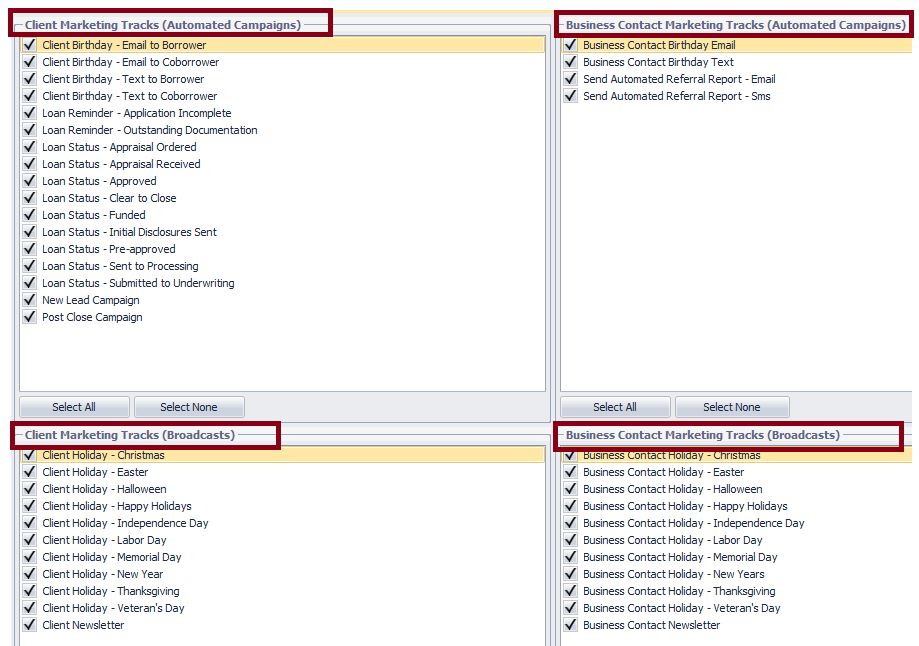Image resolution: width=919 pixels, height=646 pixels.
Task: Select Send Automated Referral Report - Email row
Action: (679, 79)
